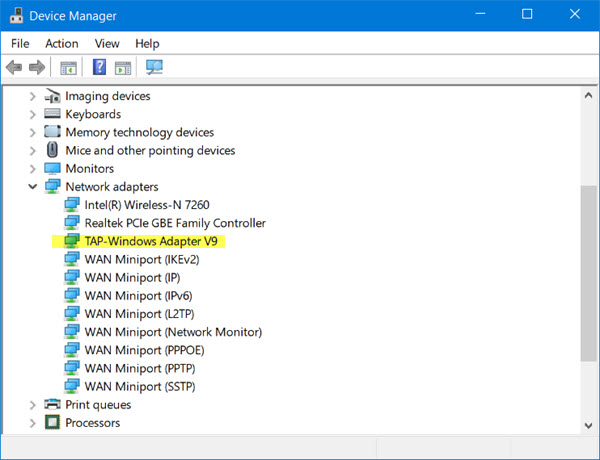Open the View menu
Screen dimensions: 600x460
[107, 44]
